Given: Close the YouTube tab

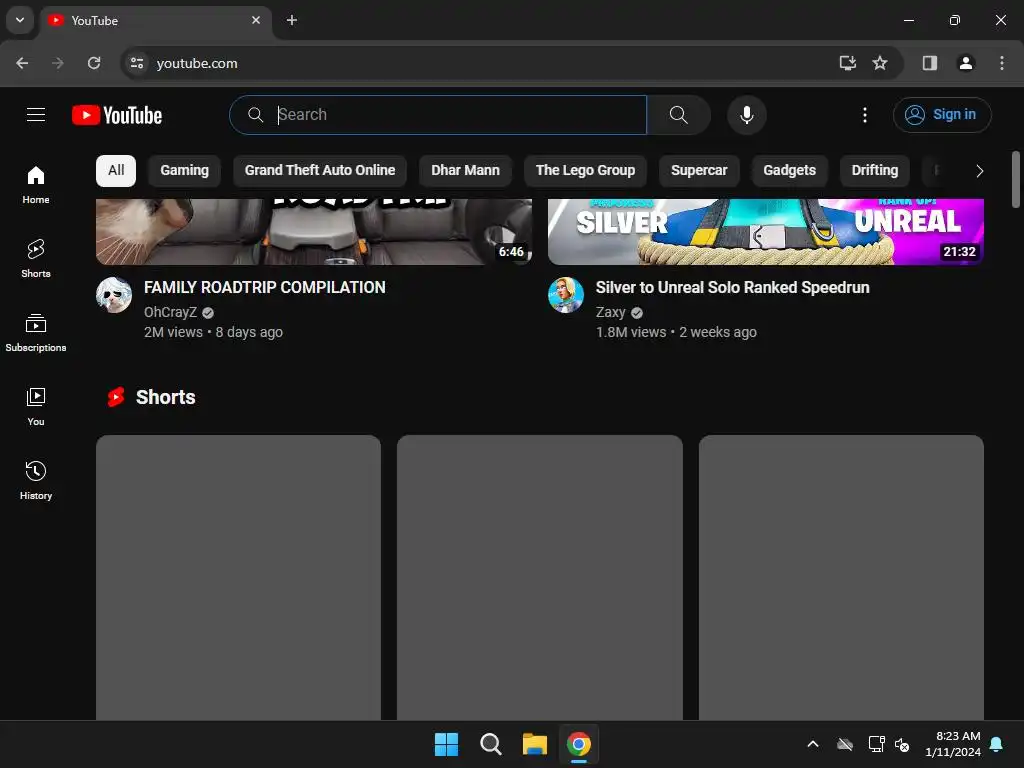Looking at the screenshot, I should click(x=256, y=20).
